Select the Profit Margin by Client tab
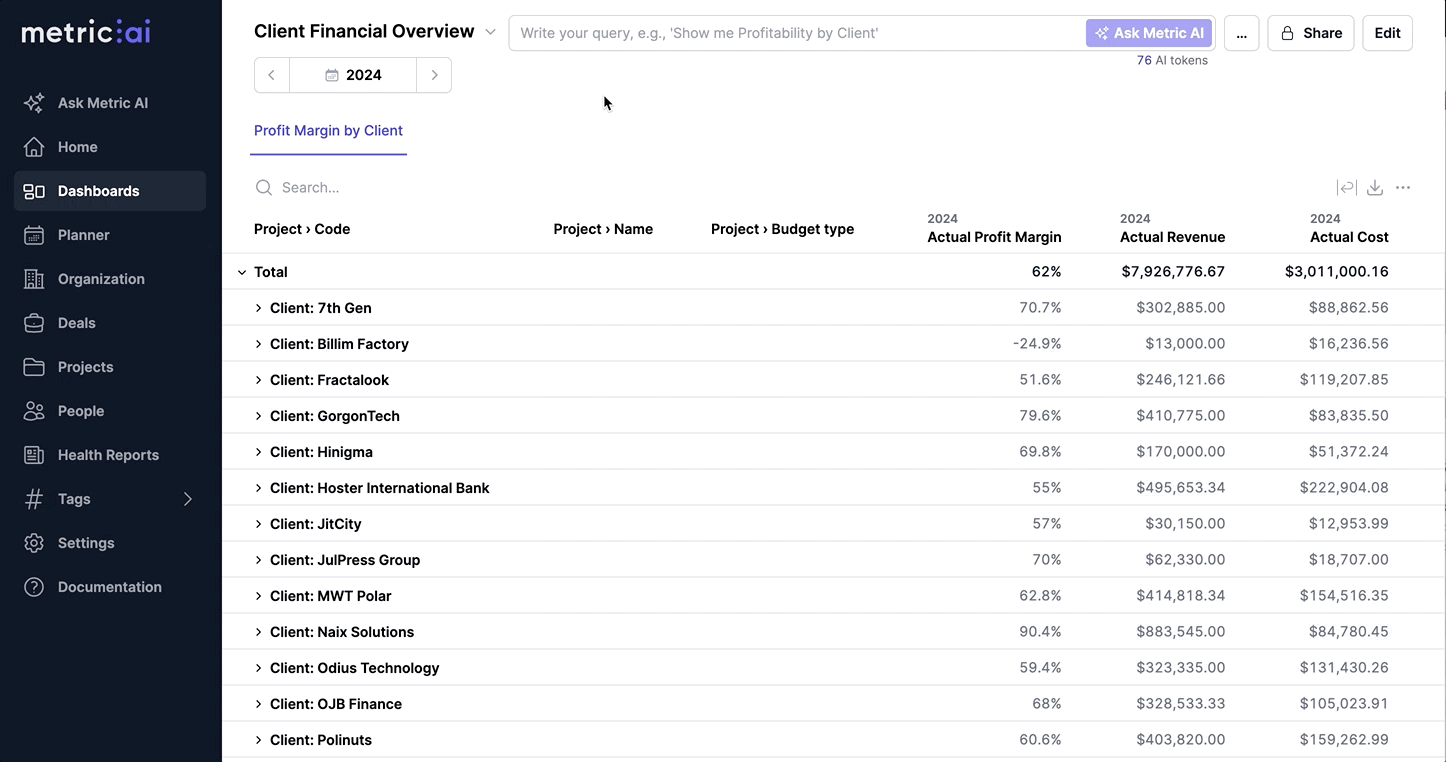 328,131
